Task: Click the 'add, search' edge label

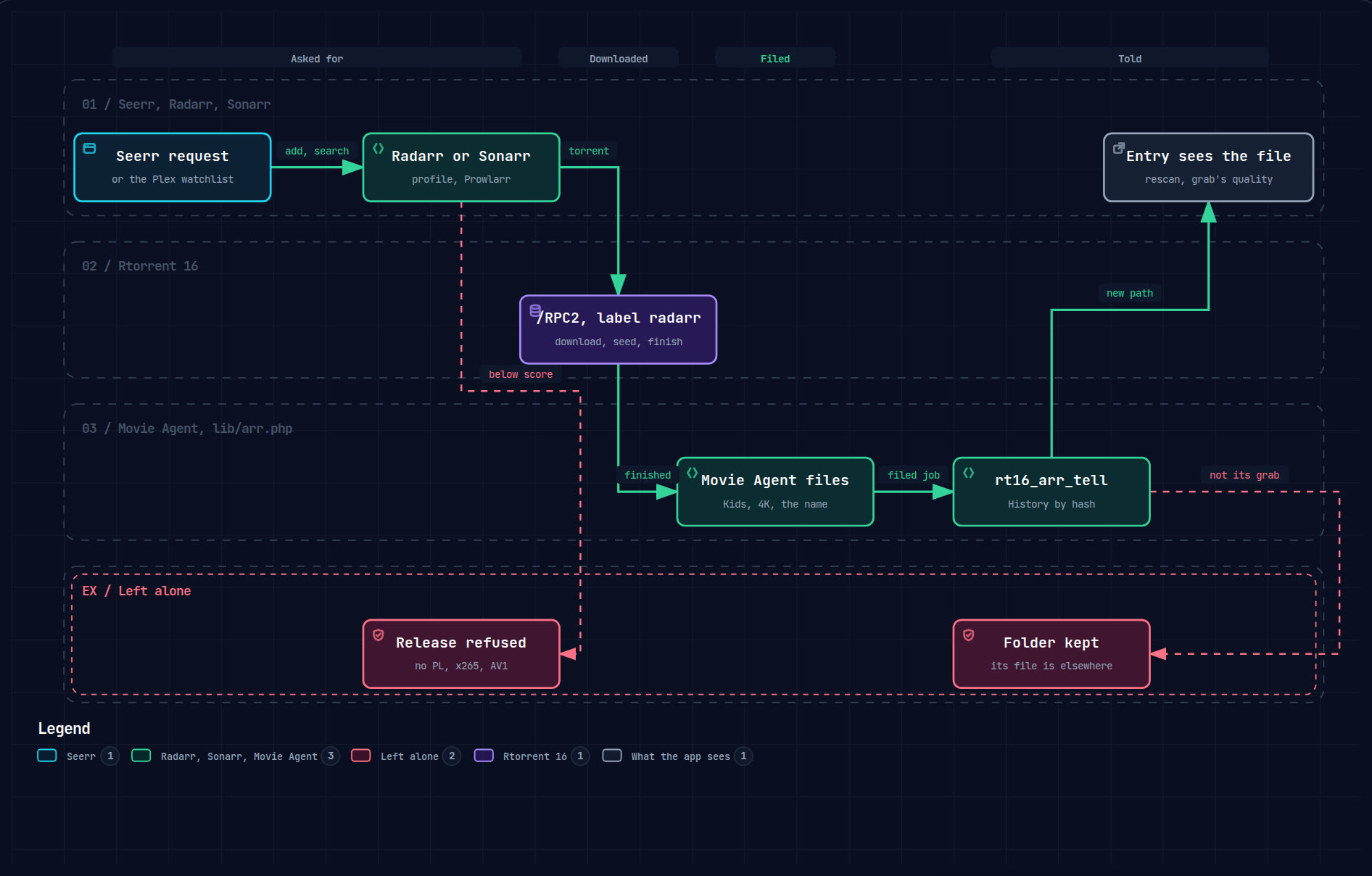Action: 317,151
